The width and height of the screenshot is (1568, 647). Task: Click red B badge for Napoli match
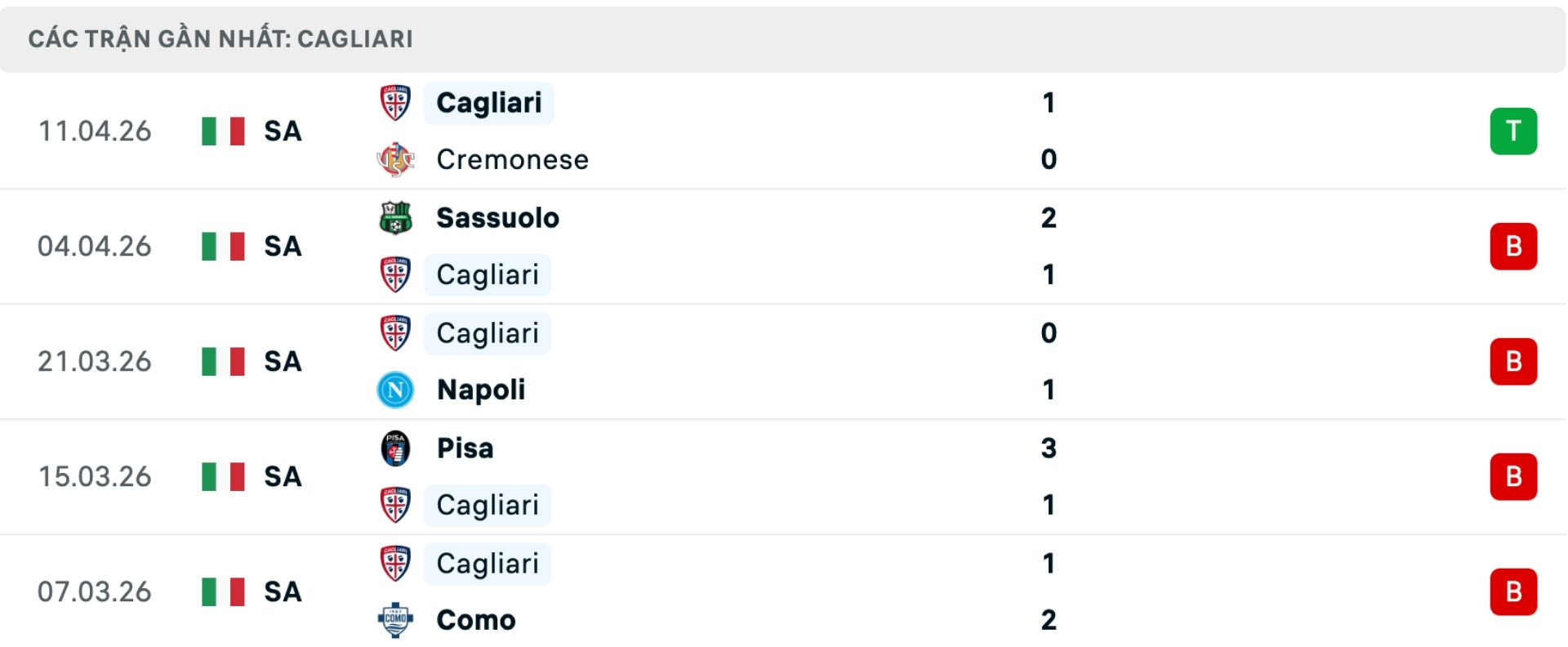pyautogui.click(x=1512, y=361)
